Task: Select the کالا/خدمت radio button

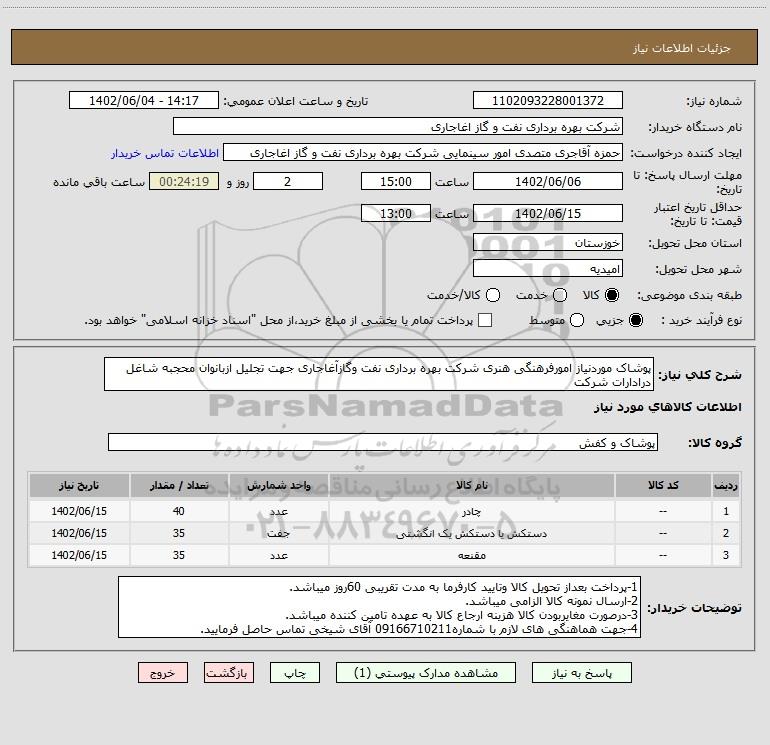Action: tap(493, 295)
